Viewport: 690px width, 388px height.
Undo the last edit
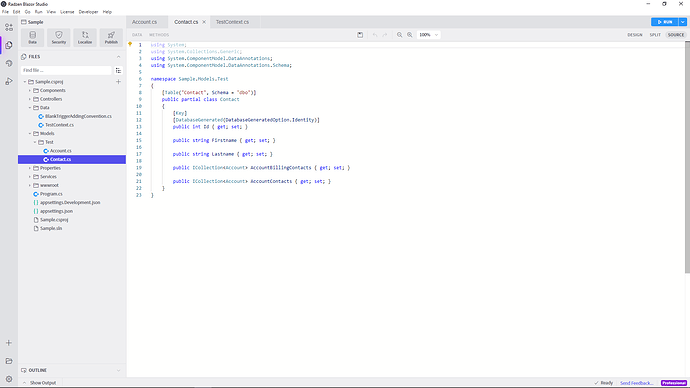tap(375, 35)
